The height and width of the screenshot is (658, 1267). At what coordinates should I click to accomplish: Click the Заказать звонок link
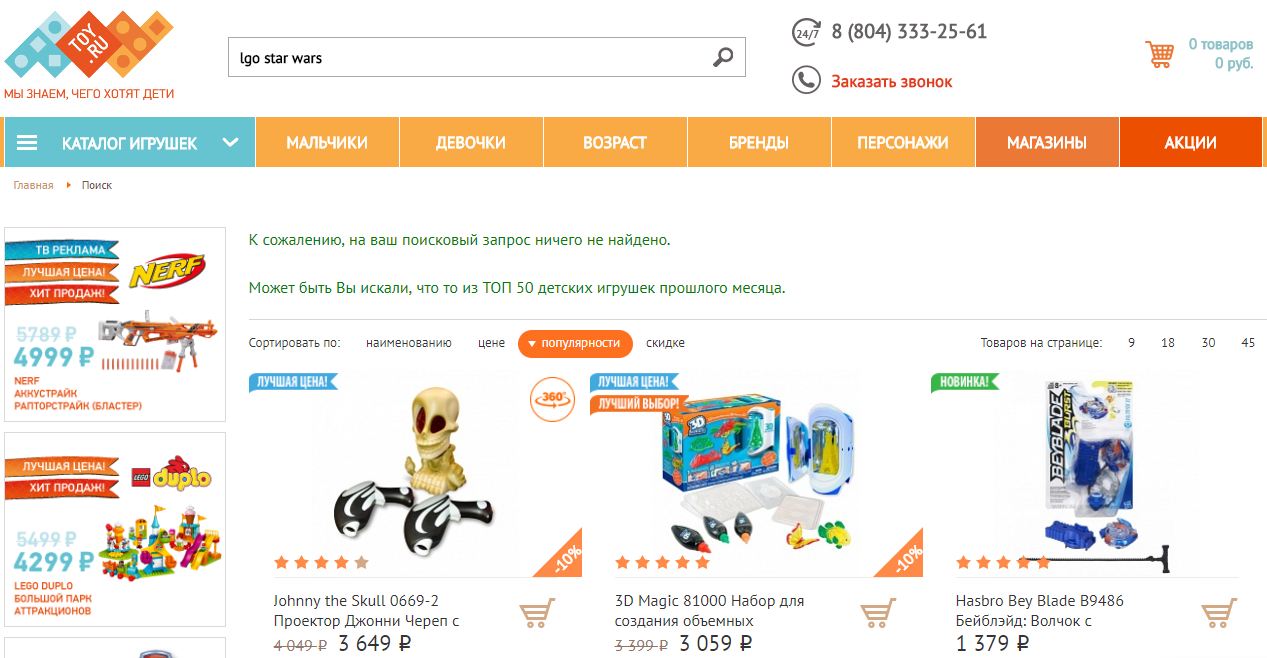(x=892, y=82)
